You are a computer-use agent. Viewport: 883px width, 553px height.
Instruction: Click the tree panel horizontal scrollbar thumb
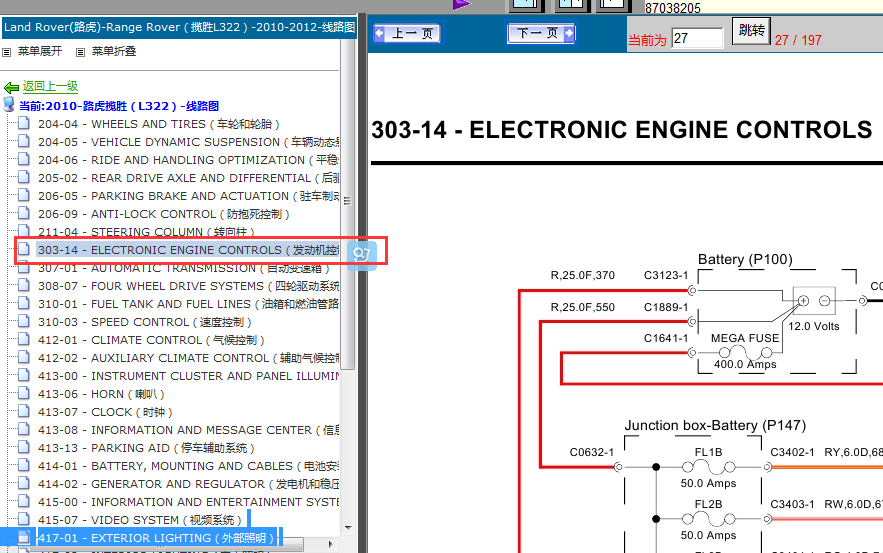point(160,545)
